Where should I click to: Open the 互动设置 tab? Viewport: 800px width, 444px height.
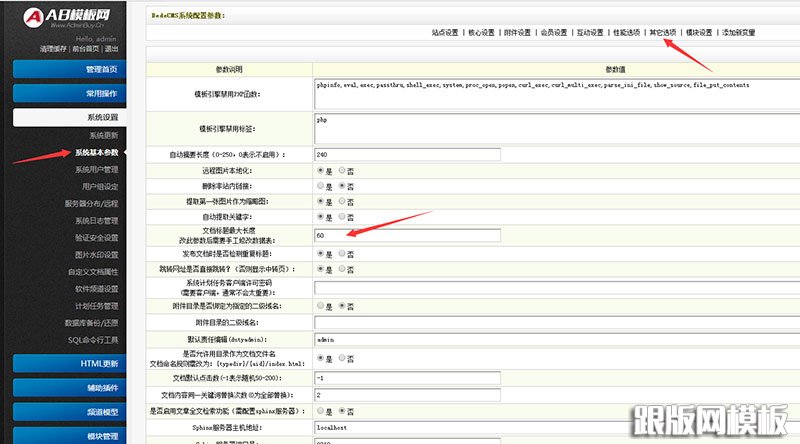click(x=590, y=32)
